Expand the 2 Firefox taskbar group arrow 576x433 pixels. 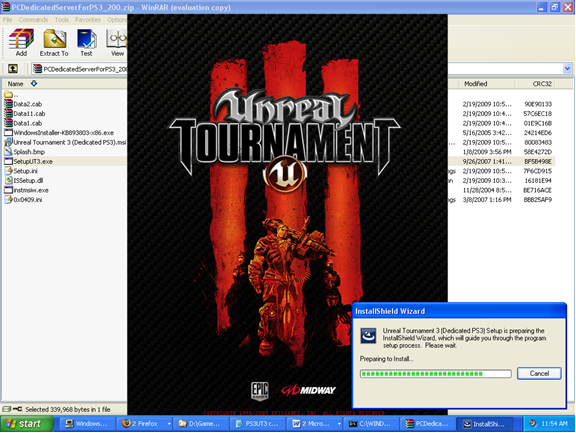click(169, 424)
